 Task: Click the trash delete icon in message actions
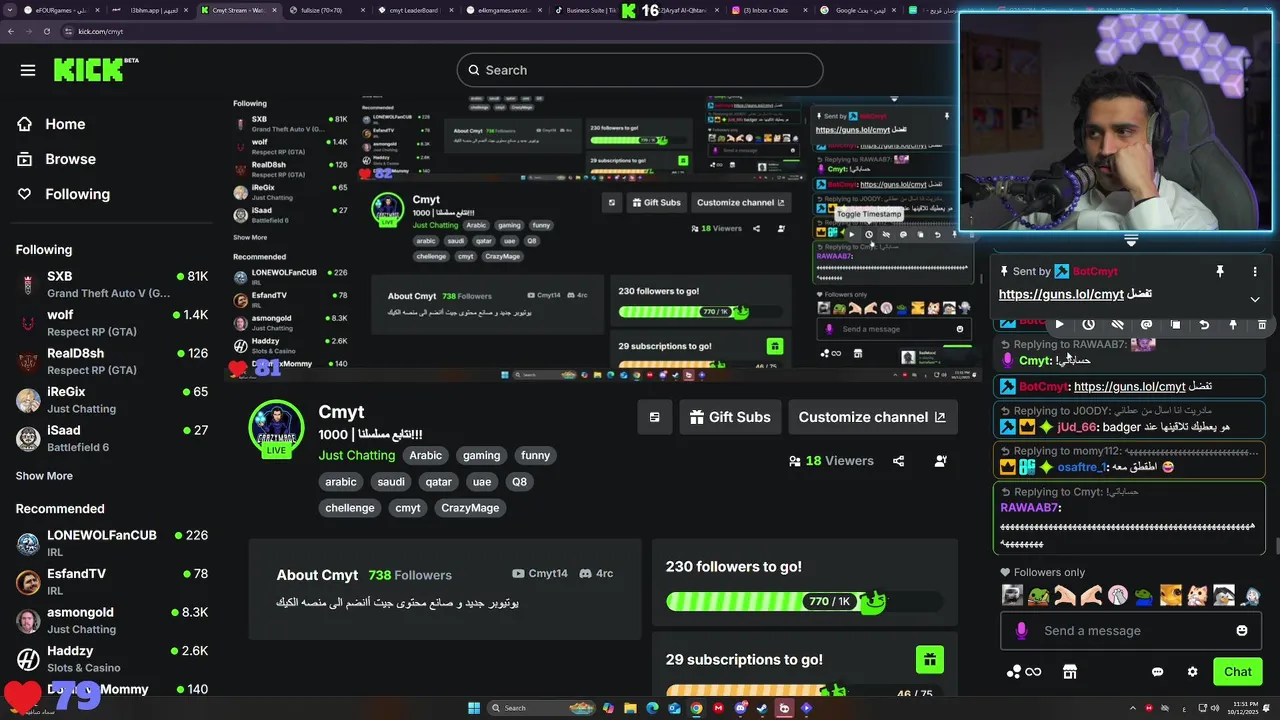pos(1262,324)
